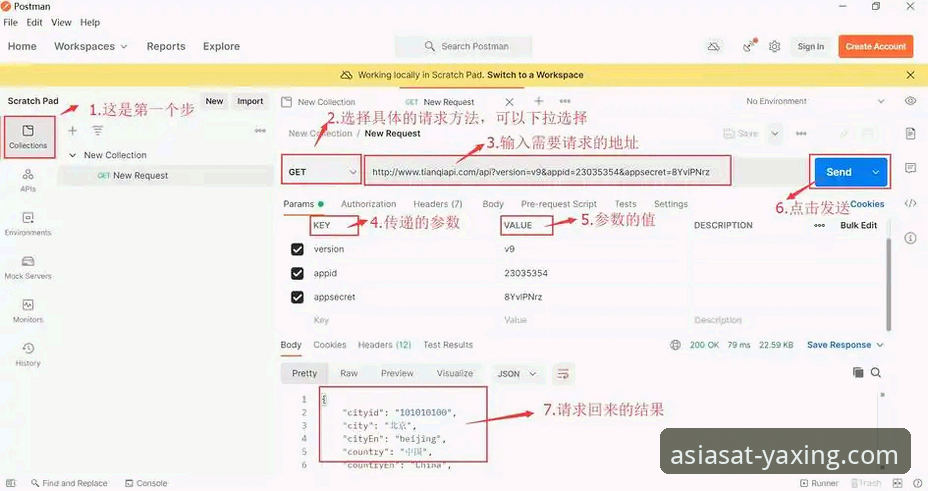Switch to the Authorization tab
This screenshot has width=928, height=491.
coord(369,204)
